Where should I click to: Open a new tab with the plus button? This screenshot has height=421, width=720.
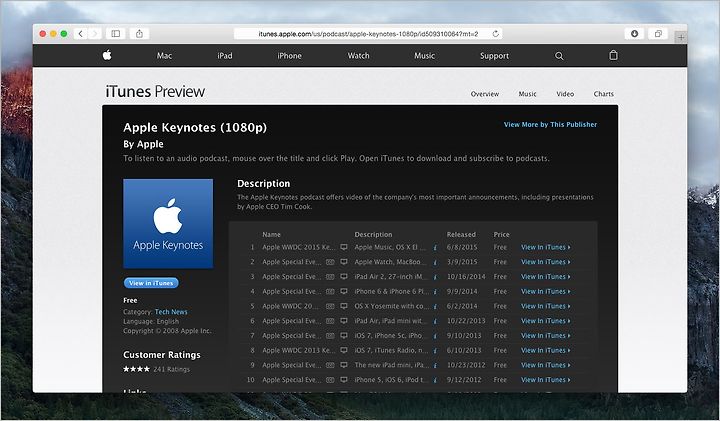(x=681, y=37)
